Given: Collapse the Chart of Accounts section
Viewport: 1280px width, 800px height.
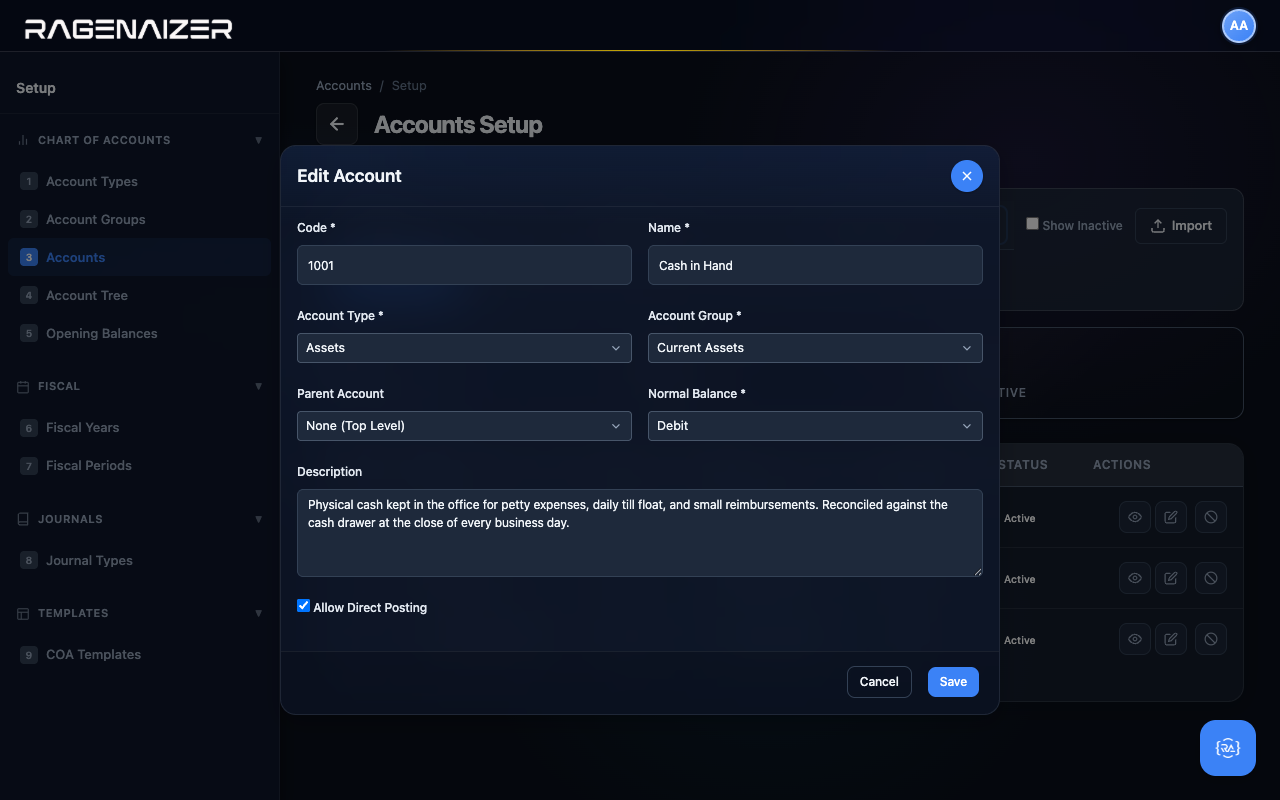Looking at the screenshot, I should pos(259,140).
